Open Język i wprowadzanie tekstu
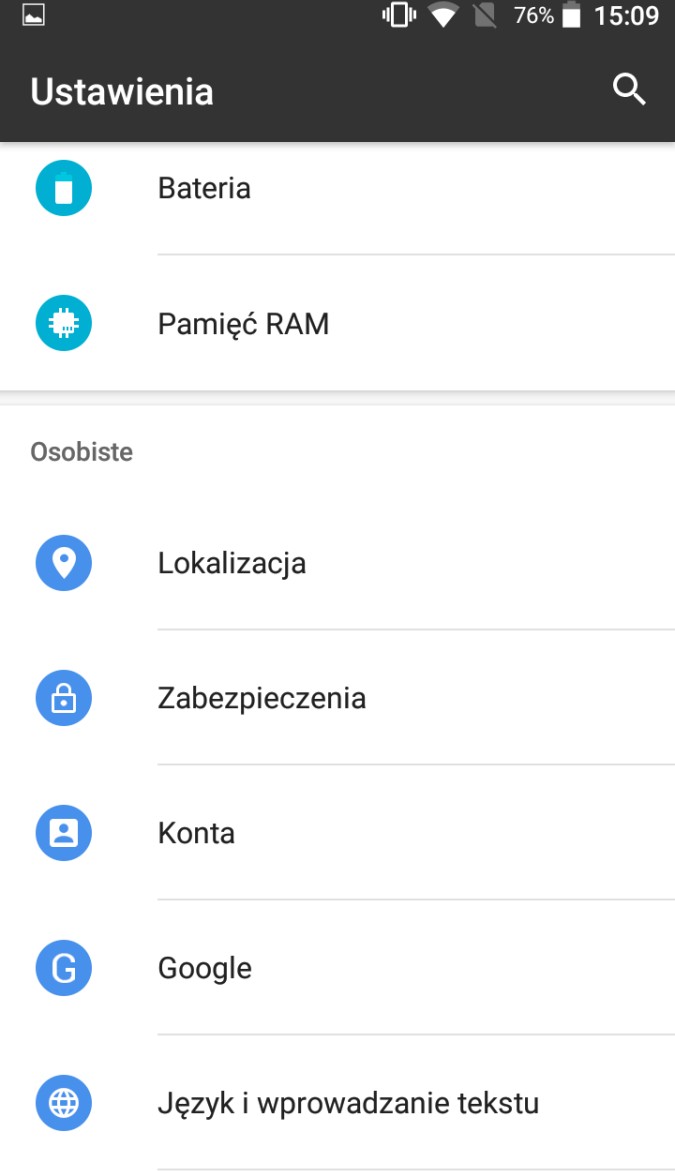 pyautogui.click(x=338, y=1103)
